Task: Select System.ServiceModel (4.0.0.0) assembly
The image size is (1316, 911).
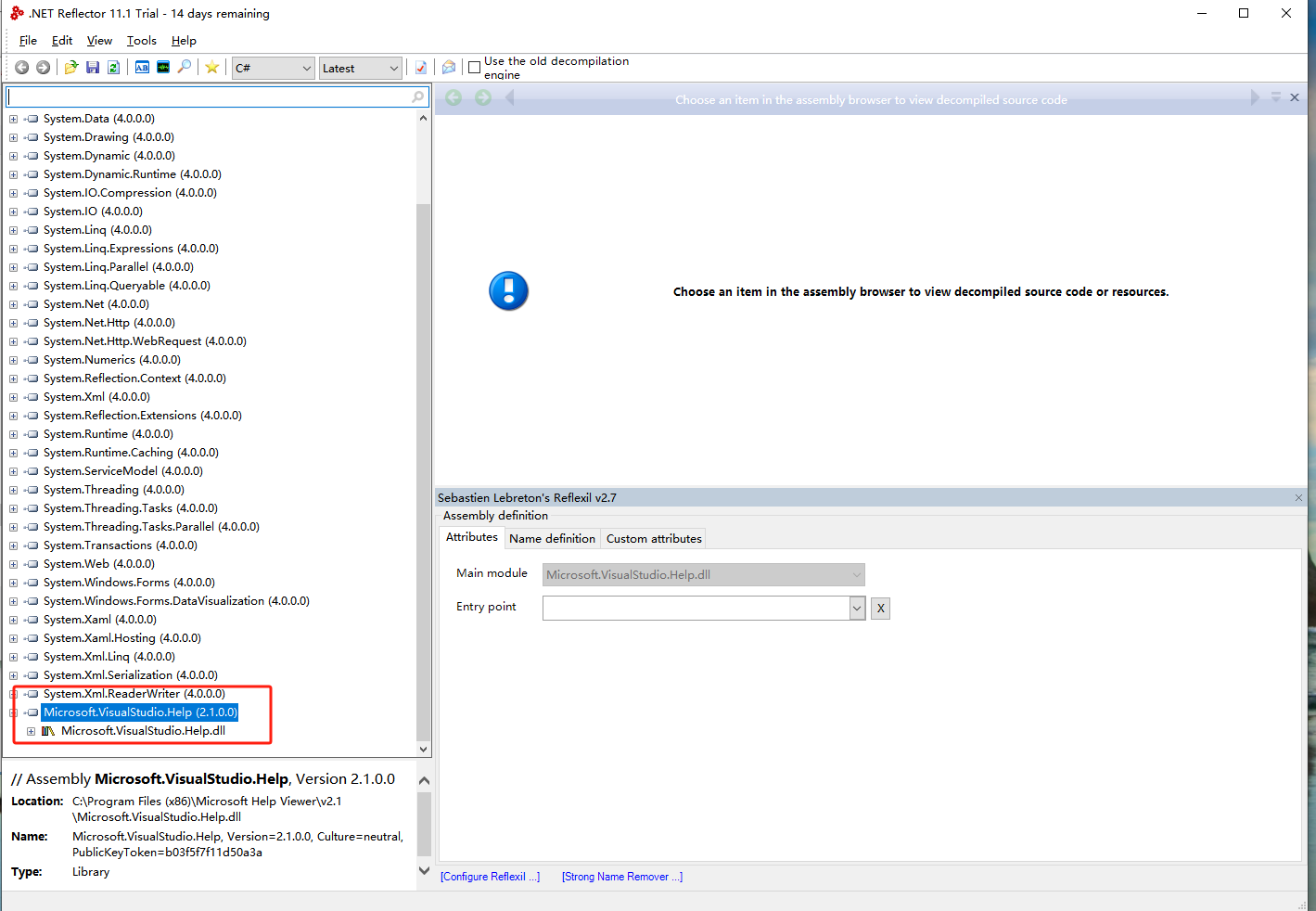Action: click(122, 471)
